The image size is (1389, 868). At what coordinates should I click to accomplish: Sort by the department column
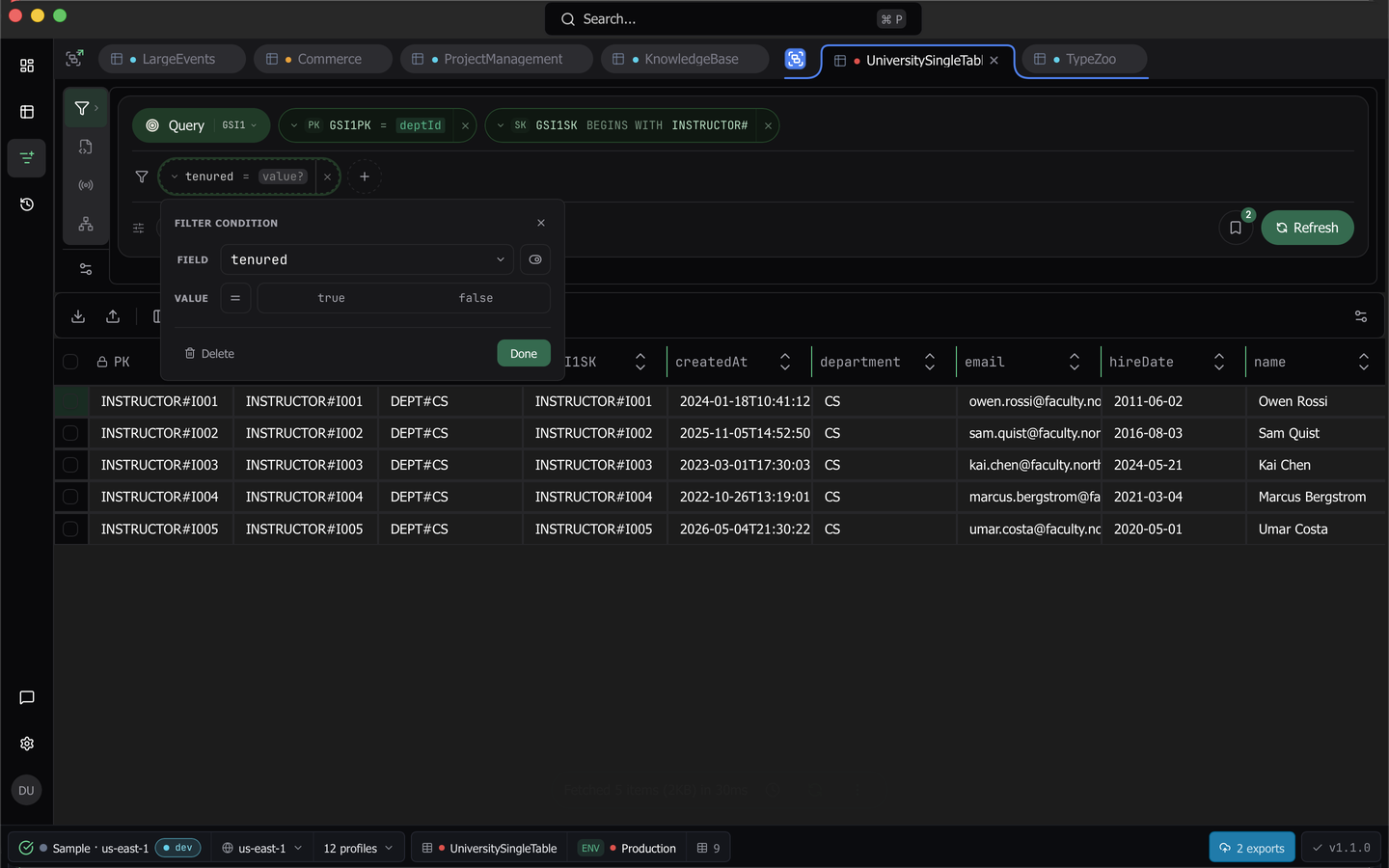(930, 362)
